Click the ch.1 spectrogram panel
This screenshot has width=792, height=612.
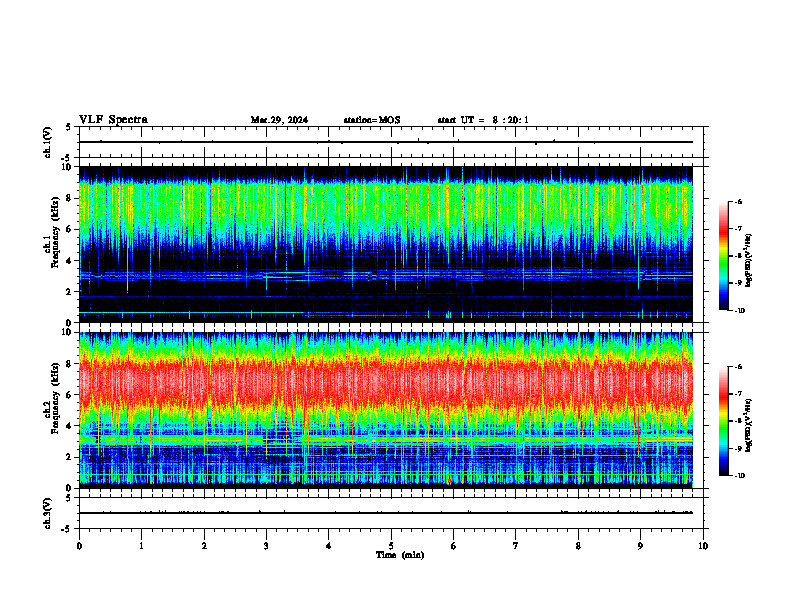point(386,244)
